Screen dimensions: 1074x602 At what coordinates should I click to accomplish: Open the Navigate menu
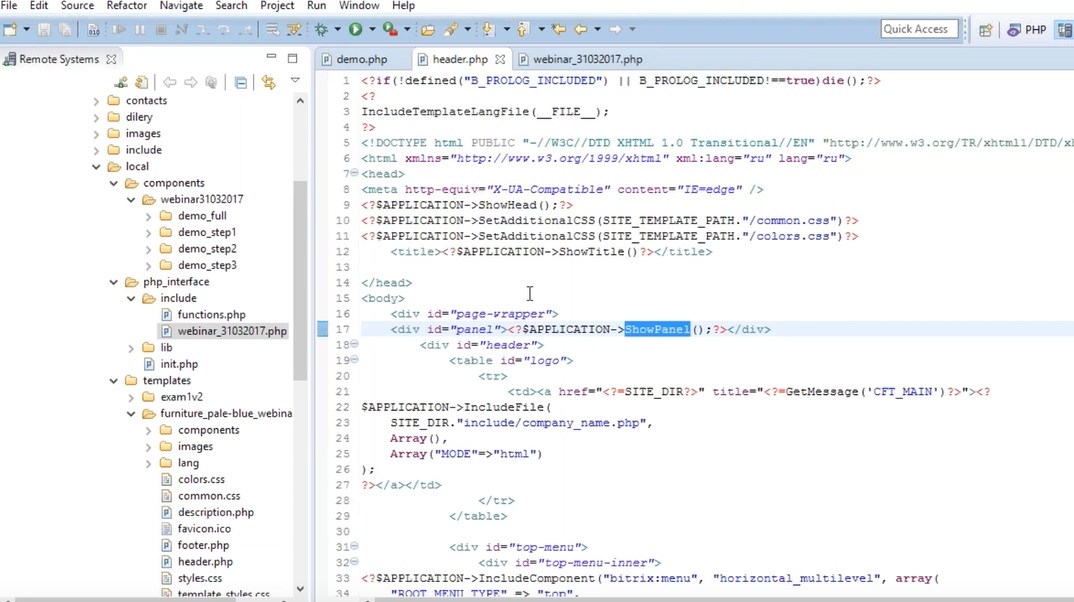tap(181, 5)
